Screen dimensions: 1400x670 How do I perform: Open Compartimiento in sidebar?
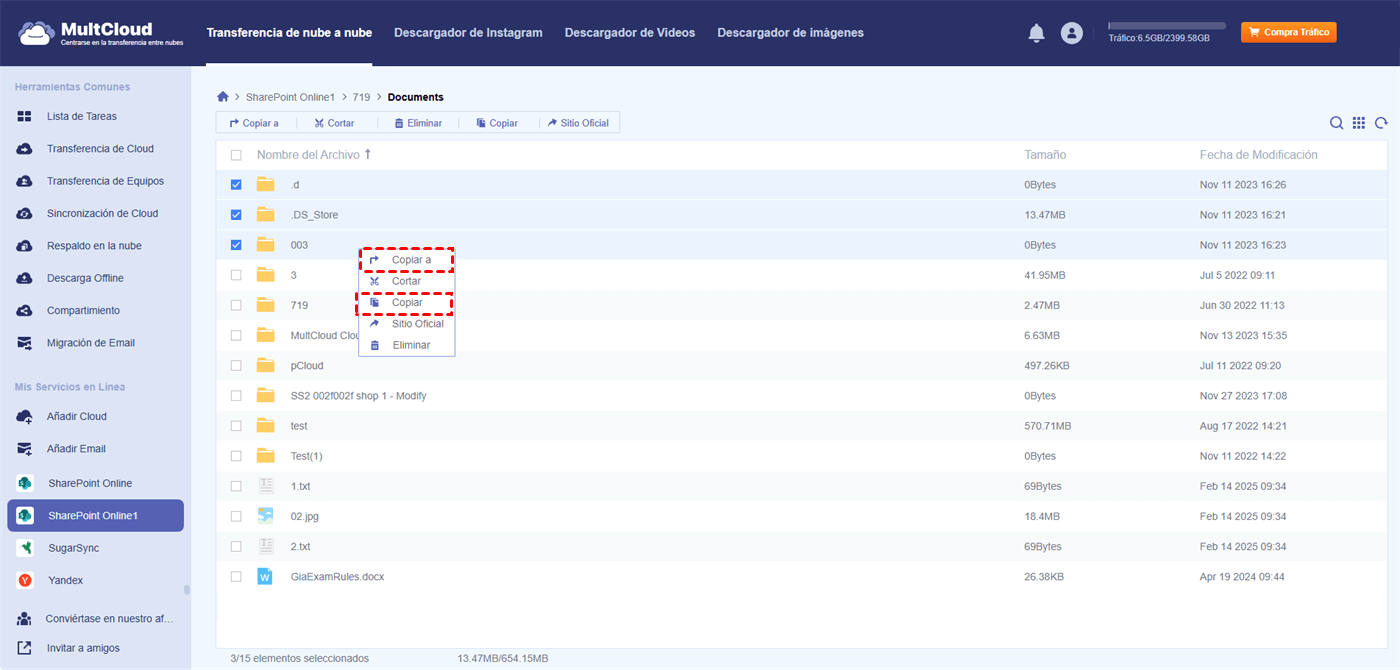83,311
